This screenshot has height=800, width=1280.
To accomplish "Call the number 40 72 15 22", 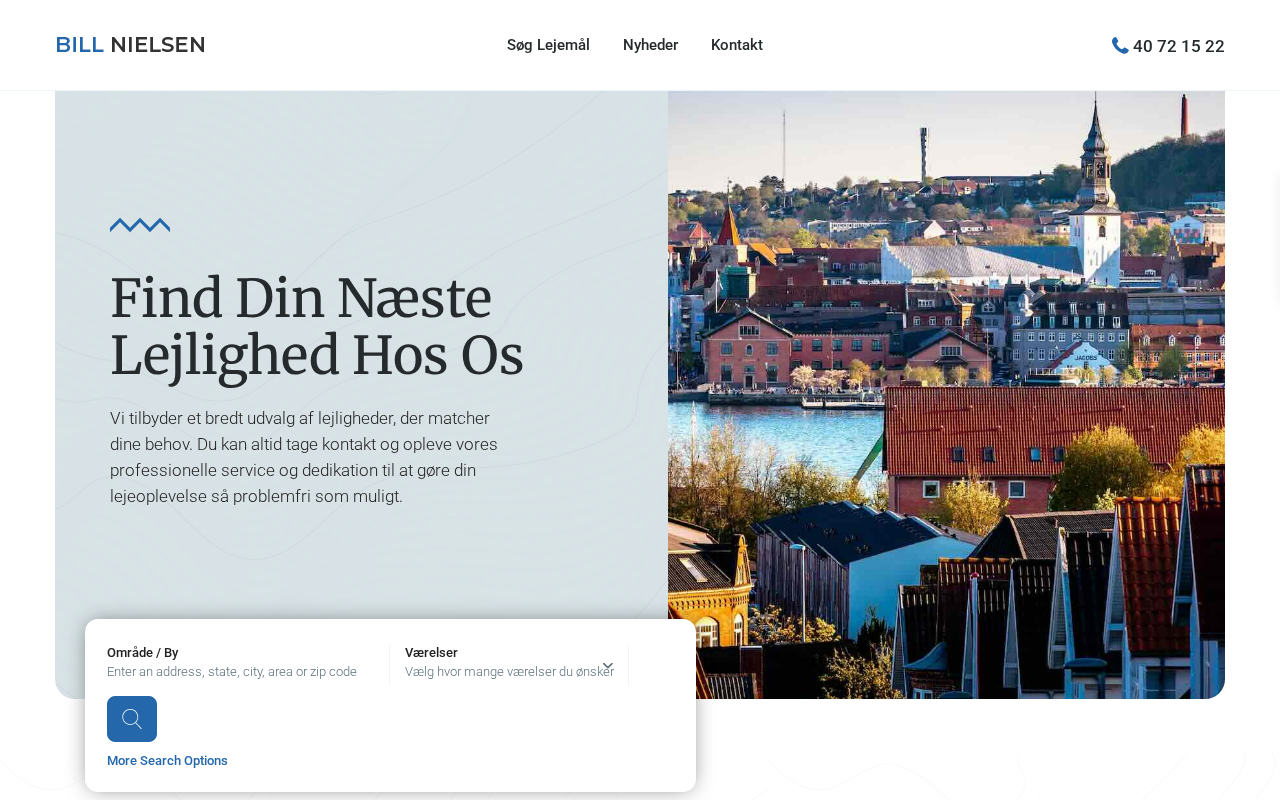I will point(1179,46).
